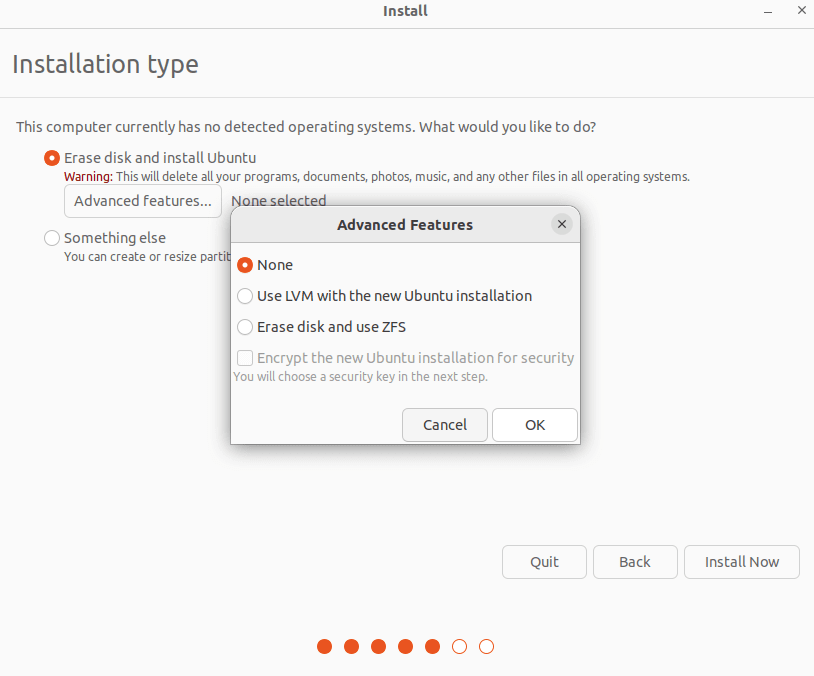The width and height of the screenshot is (814, 676).
Task: Click Install Now button
Action: (741, 562)
